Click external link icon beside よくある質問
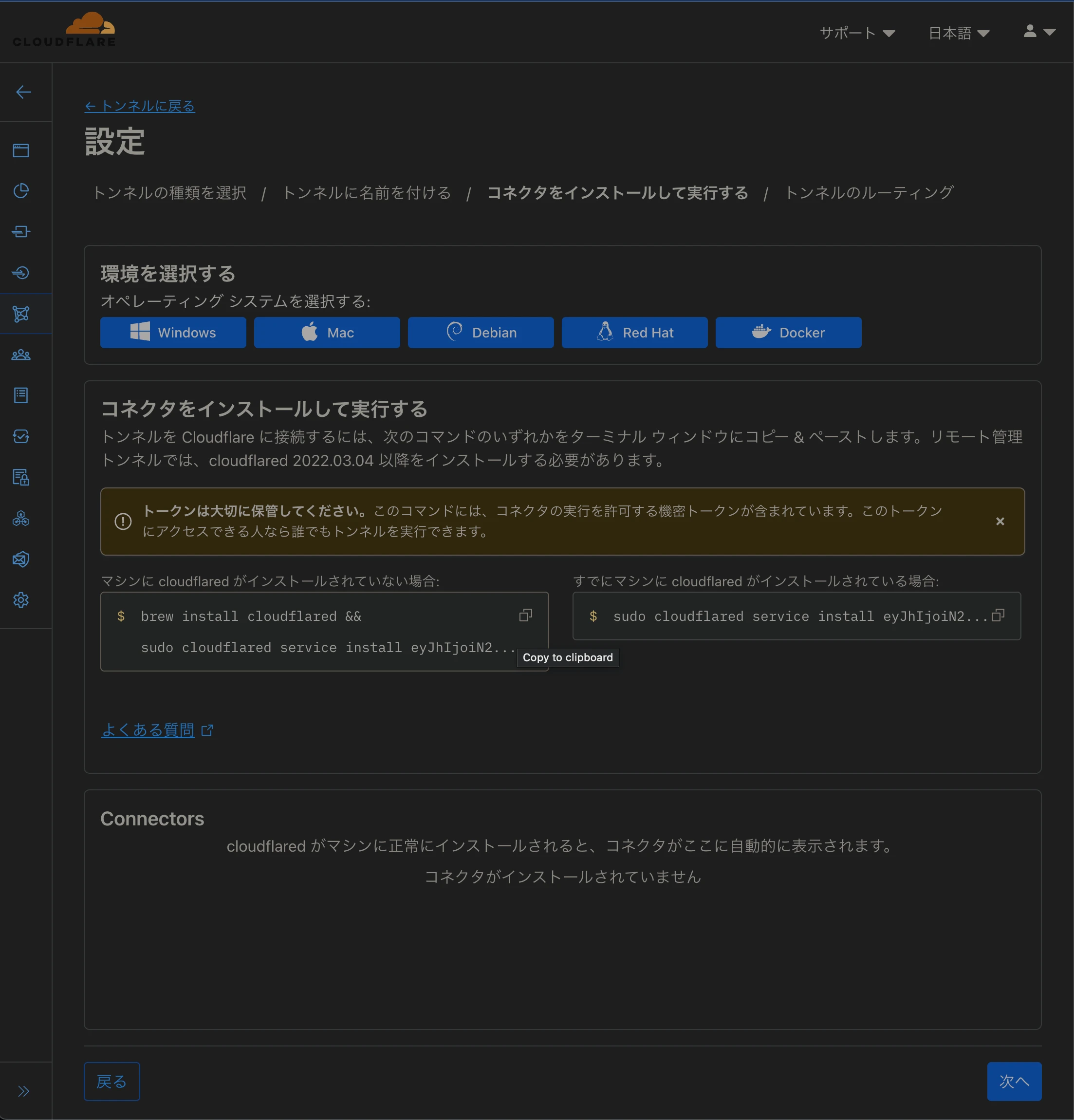The width and height of the screenshot is (1074, 1120). (x=207, y=730)
